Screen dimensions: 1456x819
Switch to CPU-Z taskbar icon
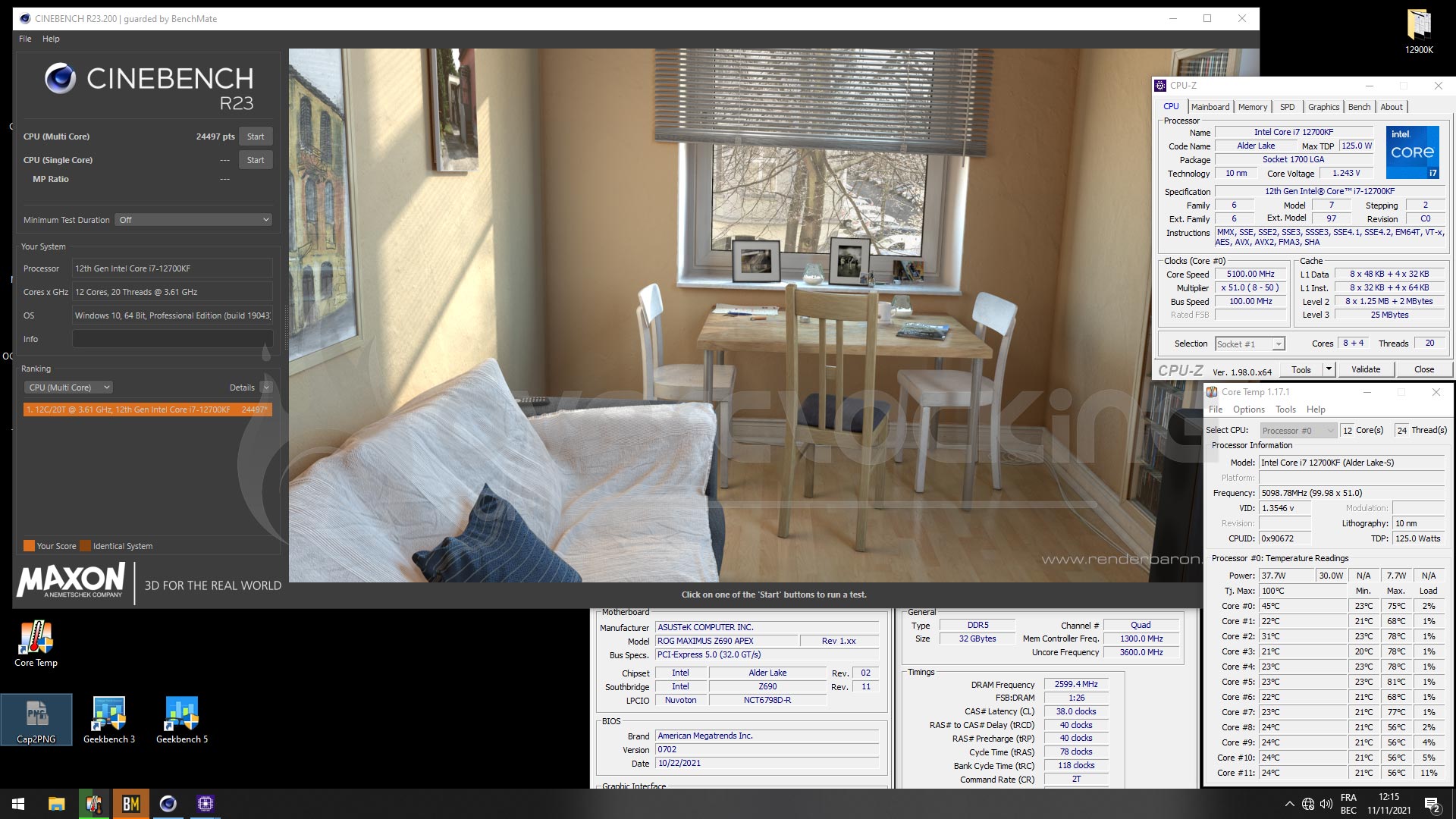[206, 804]
